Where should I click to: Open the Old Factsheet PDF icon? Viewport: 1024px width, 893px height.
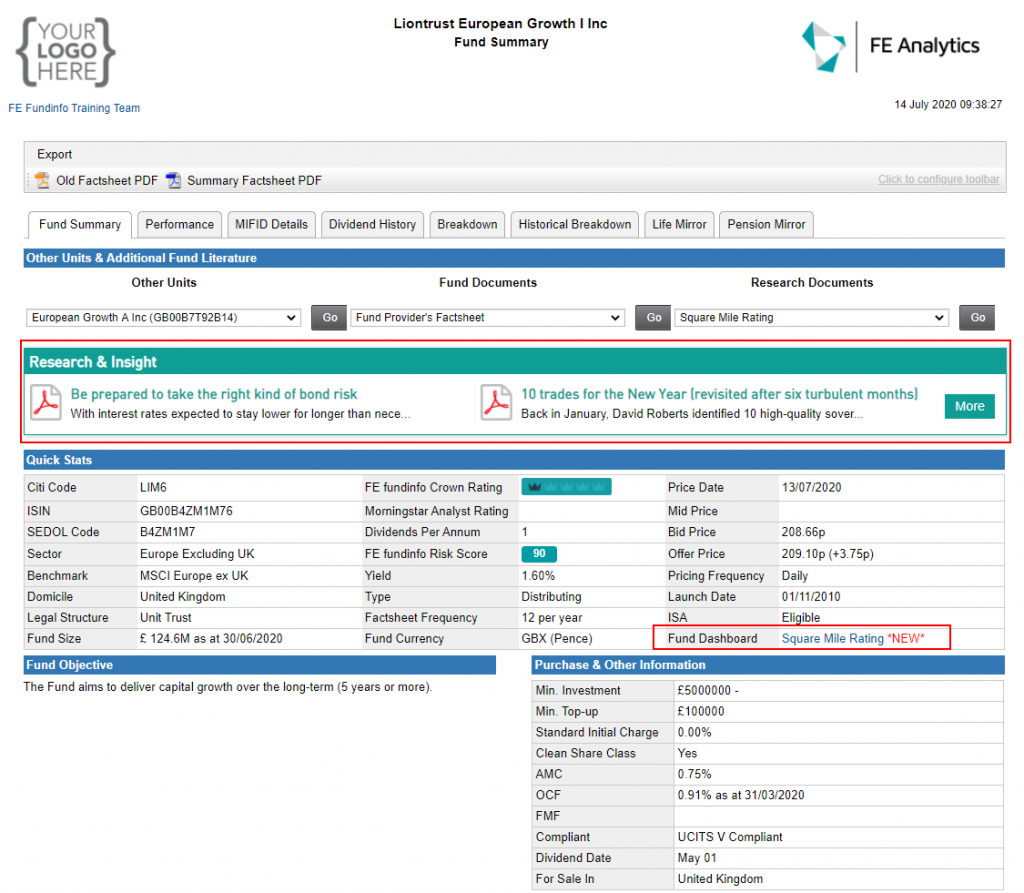40,180
